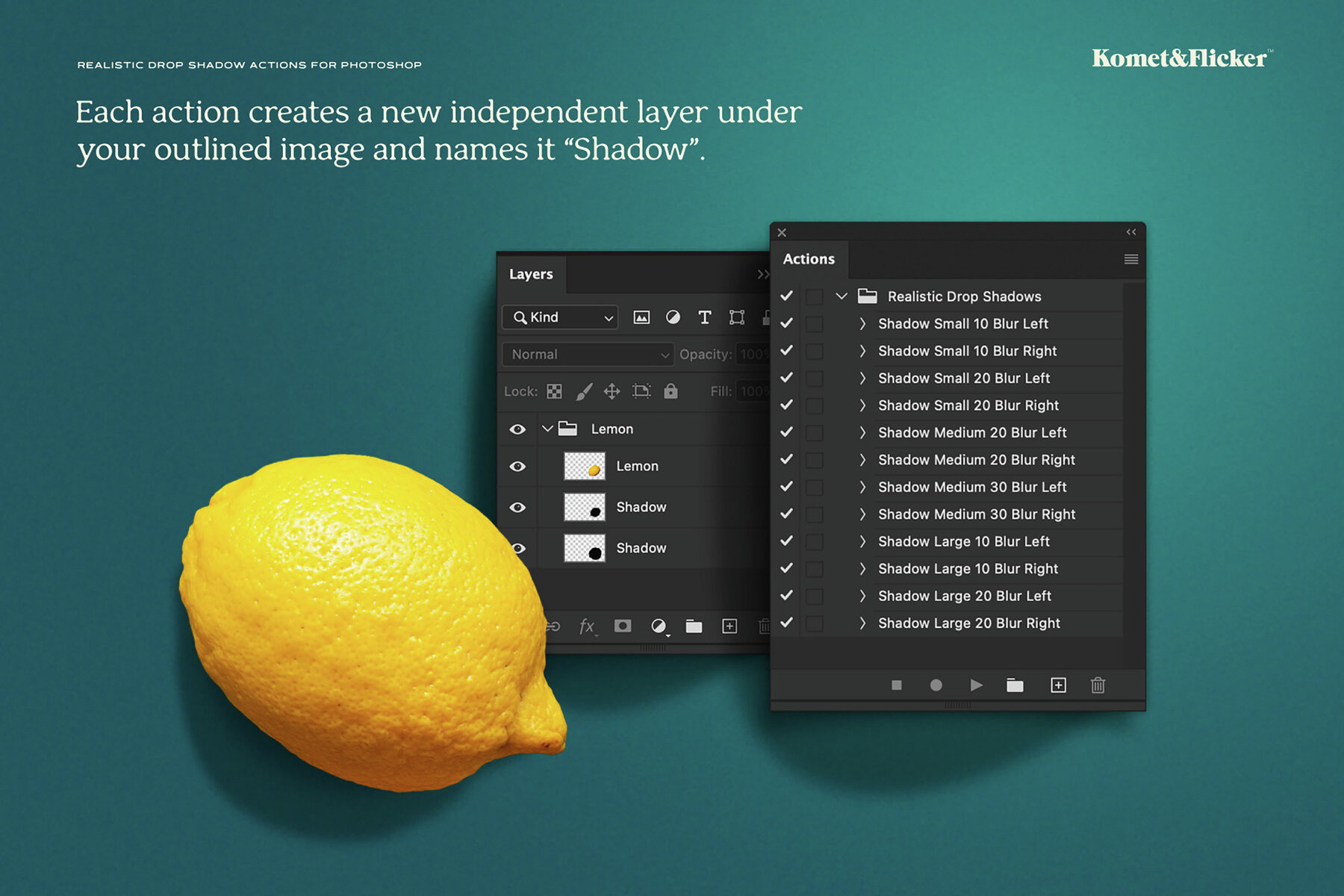Add a layer mask icon
This screenshot has width=1344, height=896.
[621, 626]
